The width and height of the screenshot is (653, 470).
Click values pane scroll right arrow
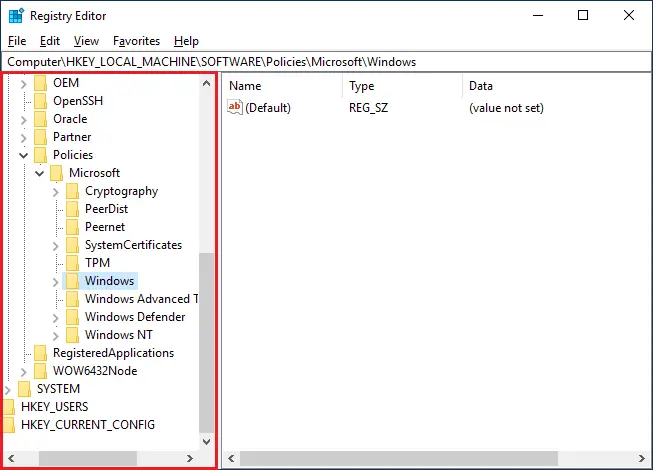click(642, 458)
